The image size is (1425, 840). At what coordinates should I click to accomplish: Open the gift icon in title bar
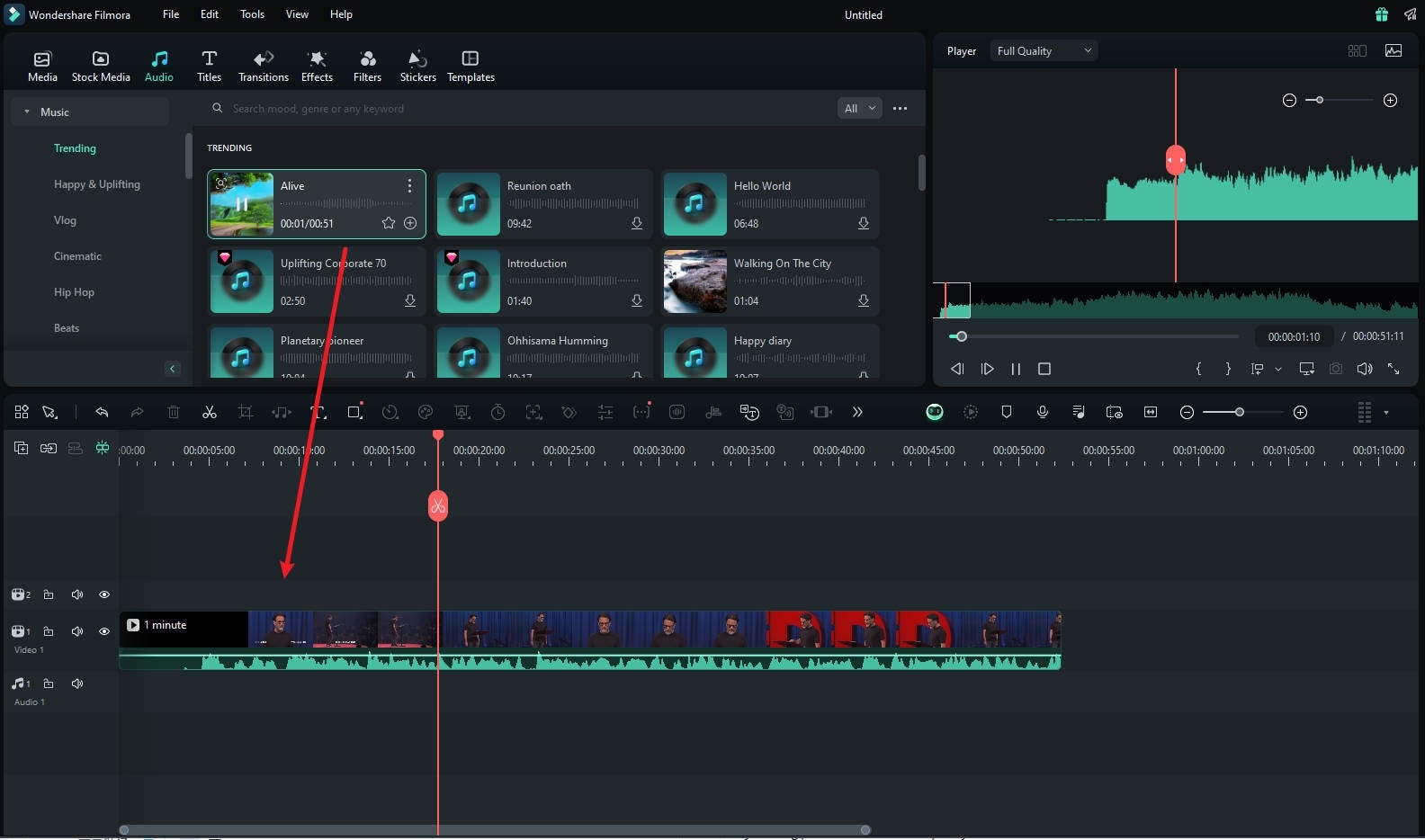[x=1381, y=14]
